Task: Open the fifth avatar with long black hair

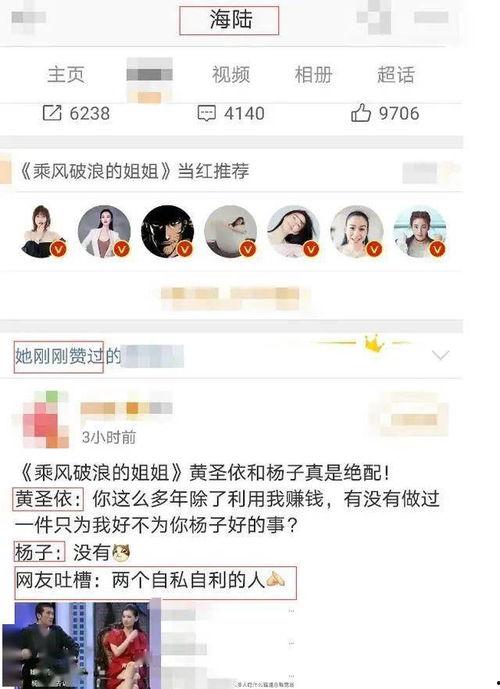Action: [293, 232]
